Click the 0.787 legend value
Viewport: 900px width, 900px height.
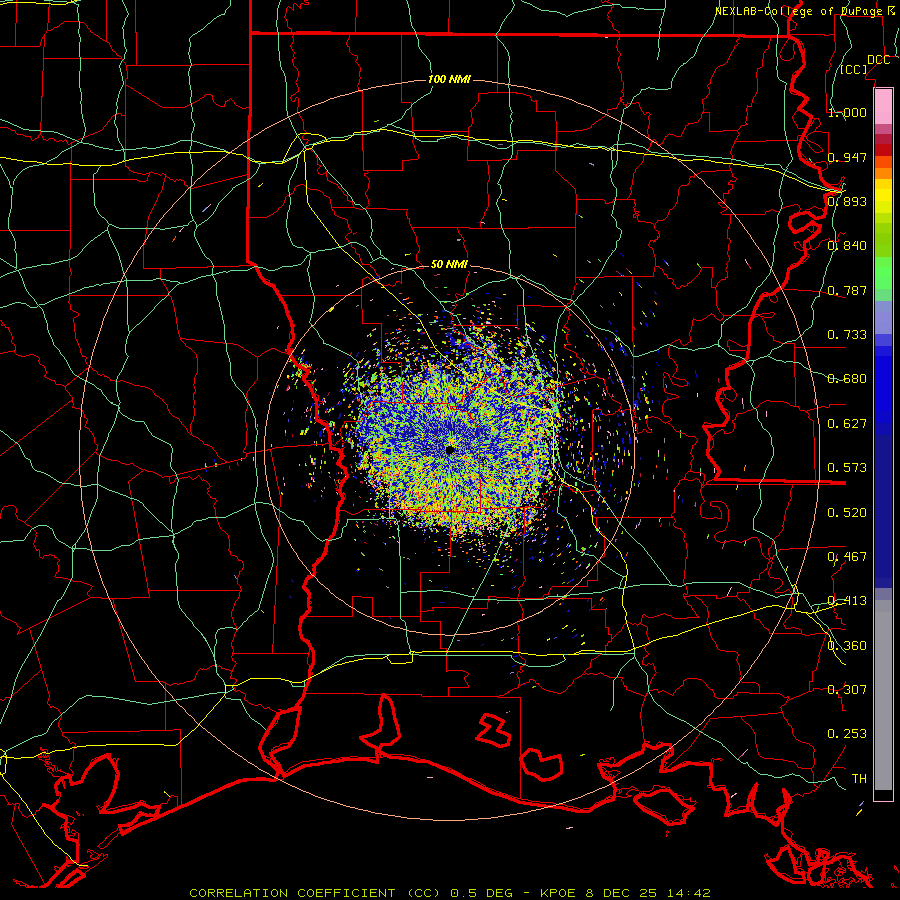847,290
